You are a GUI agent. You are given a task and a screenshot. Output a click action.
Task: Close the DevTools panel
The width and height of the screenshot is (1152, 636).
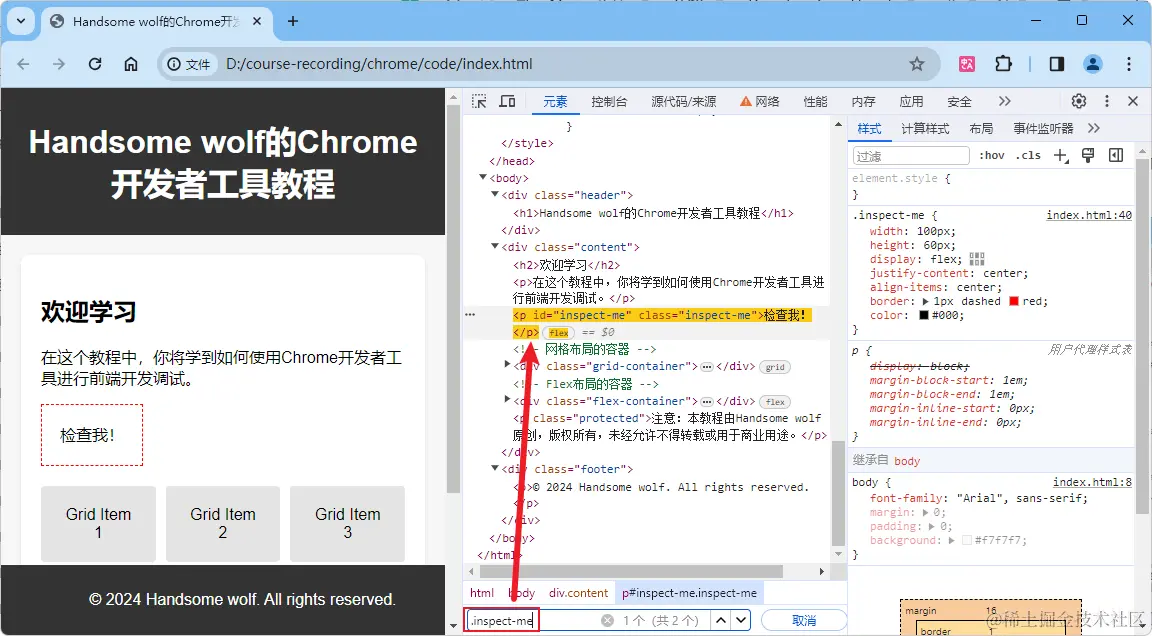[x=1133, y=101]
